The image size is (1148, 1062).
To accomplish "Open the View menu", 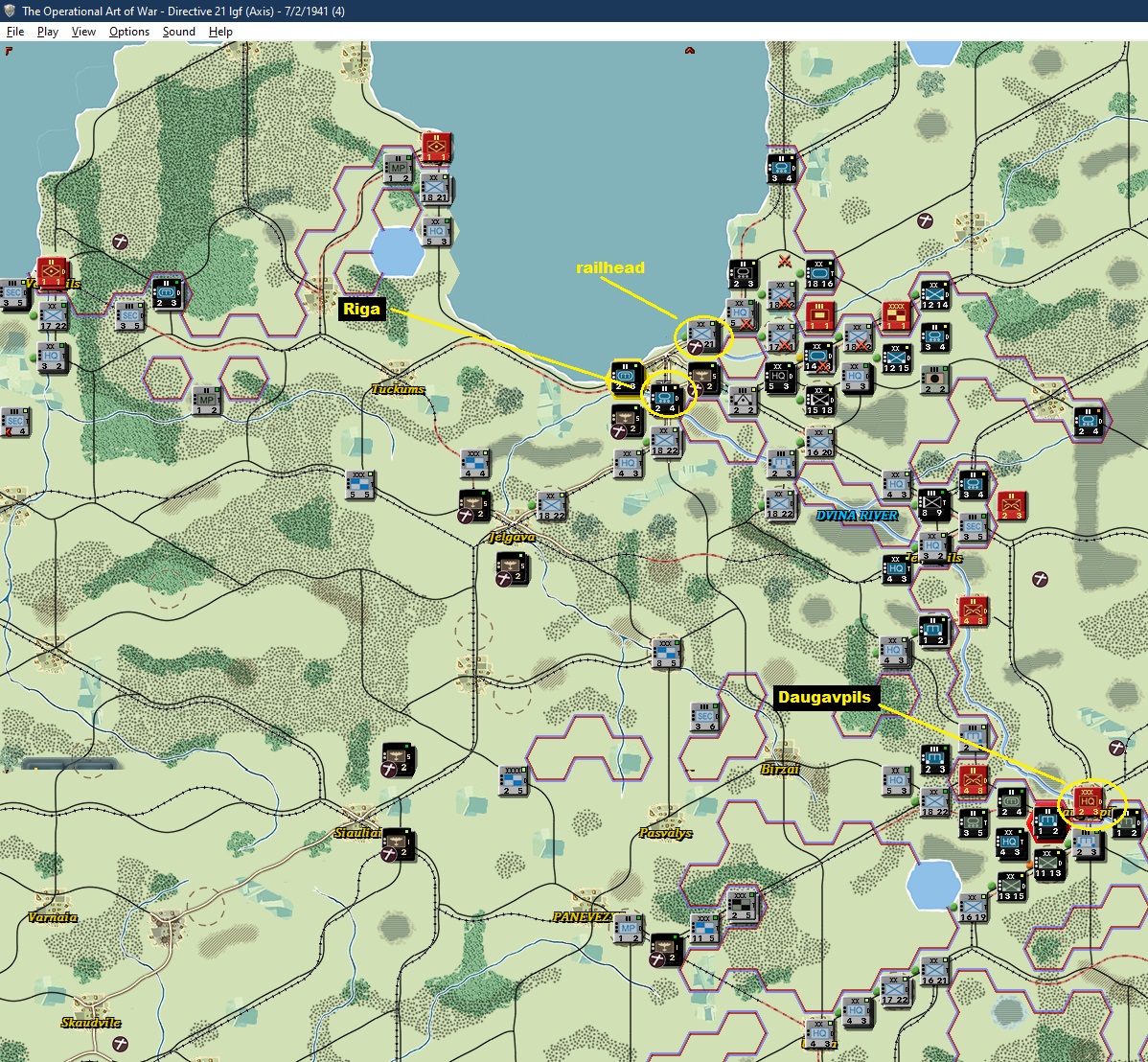I will [83, 32].
